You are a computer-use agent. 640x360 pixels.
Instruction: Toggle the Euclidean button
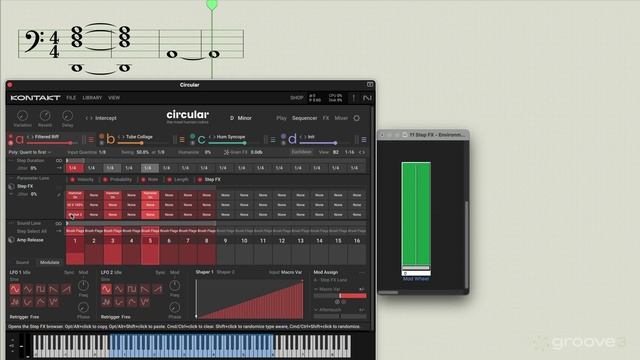(x=301, y=152)
